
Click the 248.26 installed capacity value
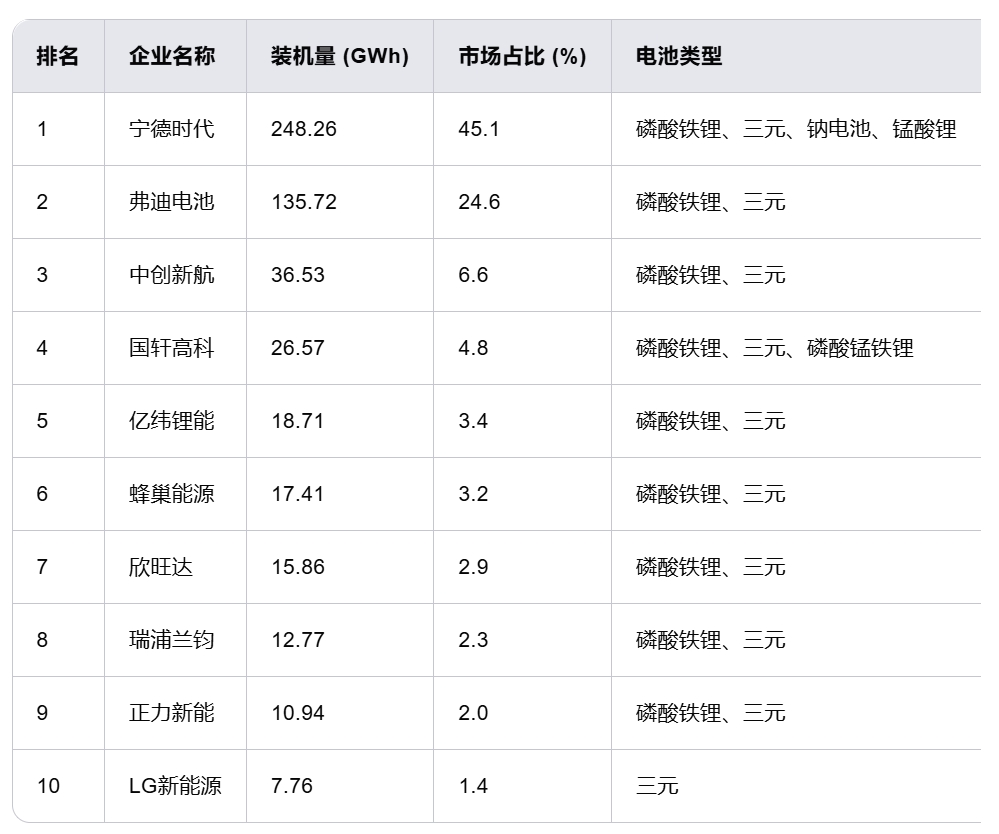coord(304,129)
